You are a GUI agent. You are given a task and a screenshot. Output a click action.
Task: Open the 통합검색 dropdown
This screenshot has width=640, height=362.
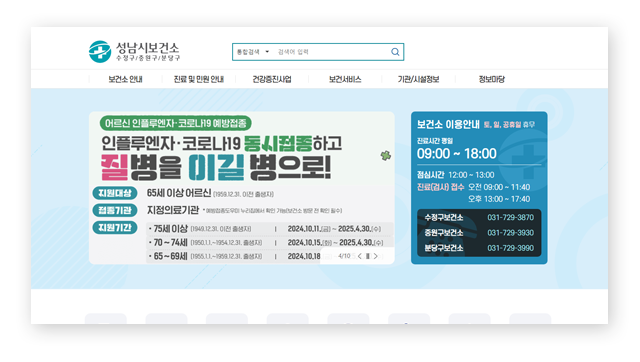pos(253,52)
